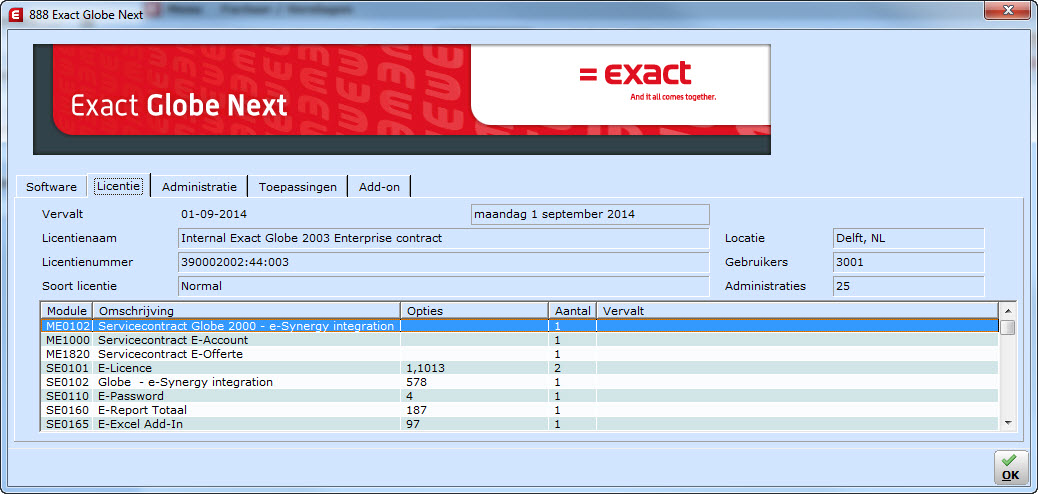This screenshot has height=494, width=1038.
Task: Click the Opties value 187
Action: [417, 410]
